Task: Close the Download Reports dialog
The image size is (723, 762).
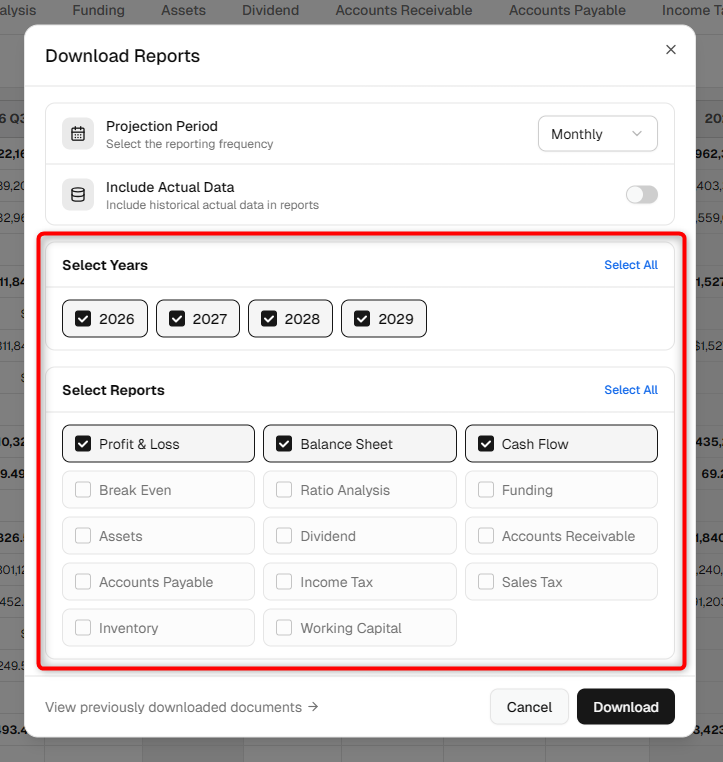Action: [671, 50]
